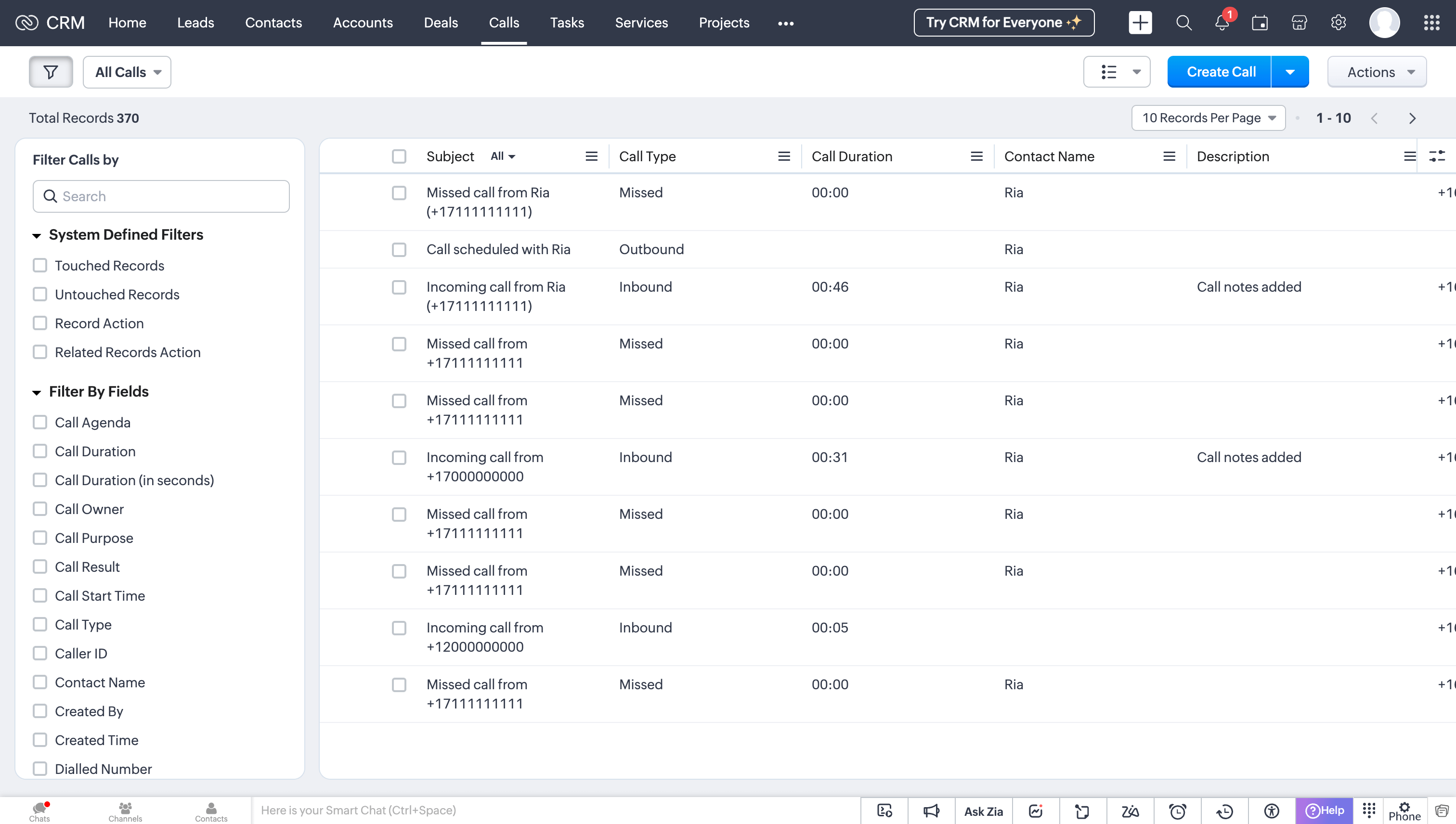Open the 10 Records Per Page dropdown

click(1208, 118)
